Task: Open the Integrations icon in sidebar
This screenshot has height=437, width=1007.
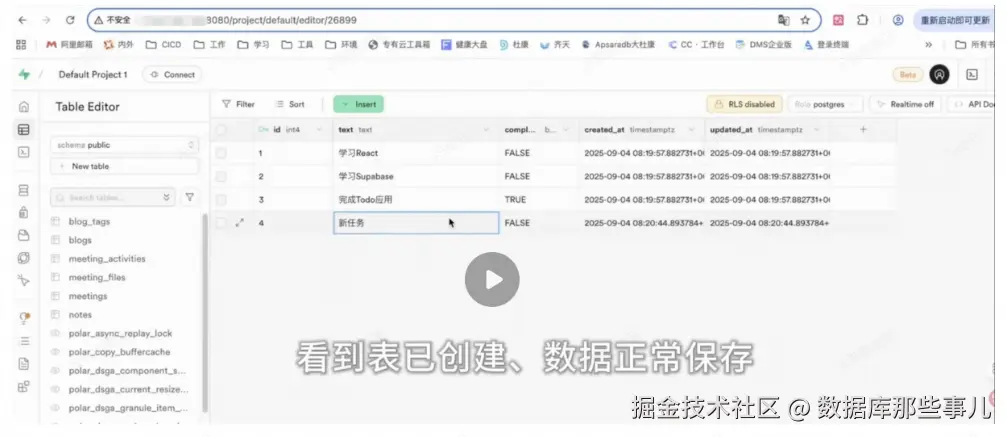Action: pyautogui.click(x=24, y=386)
